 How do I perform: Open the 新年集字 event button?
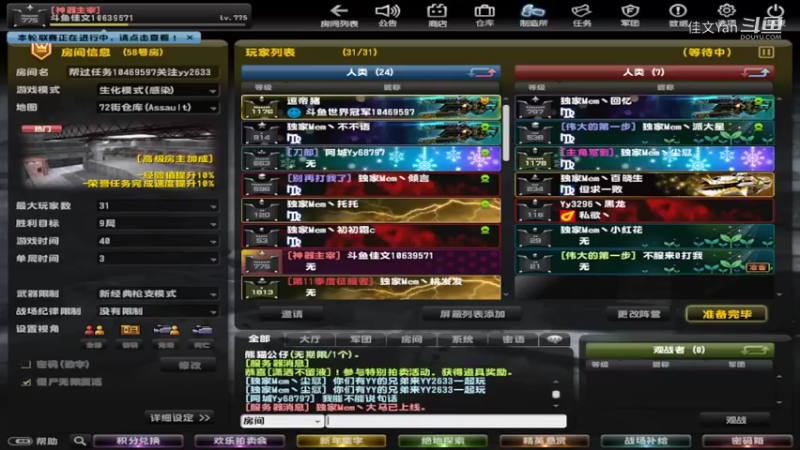341,441
